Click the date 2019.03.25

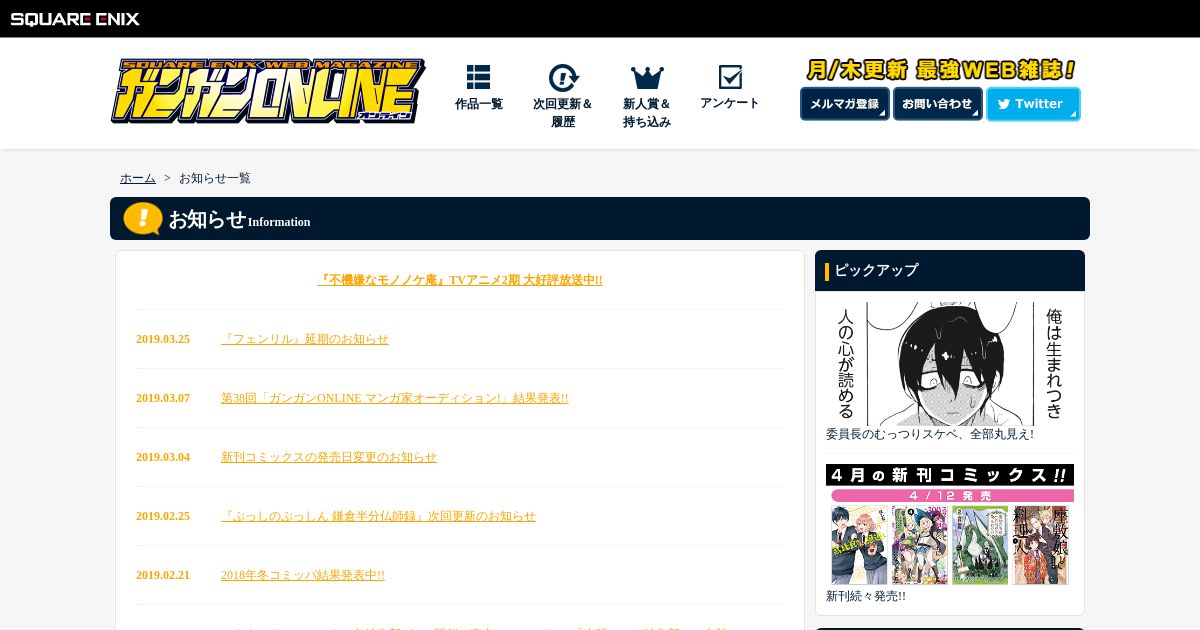[x=163, y=339]
